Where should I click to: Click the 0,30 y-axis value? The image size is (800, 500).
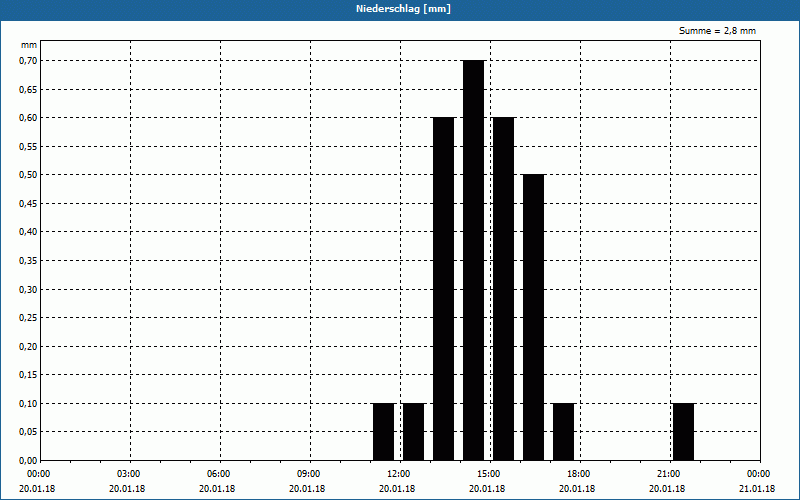(28, 289)
